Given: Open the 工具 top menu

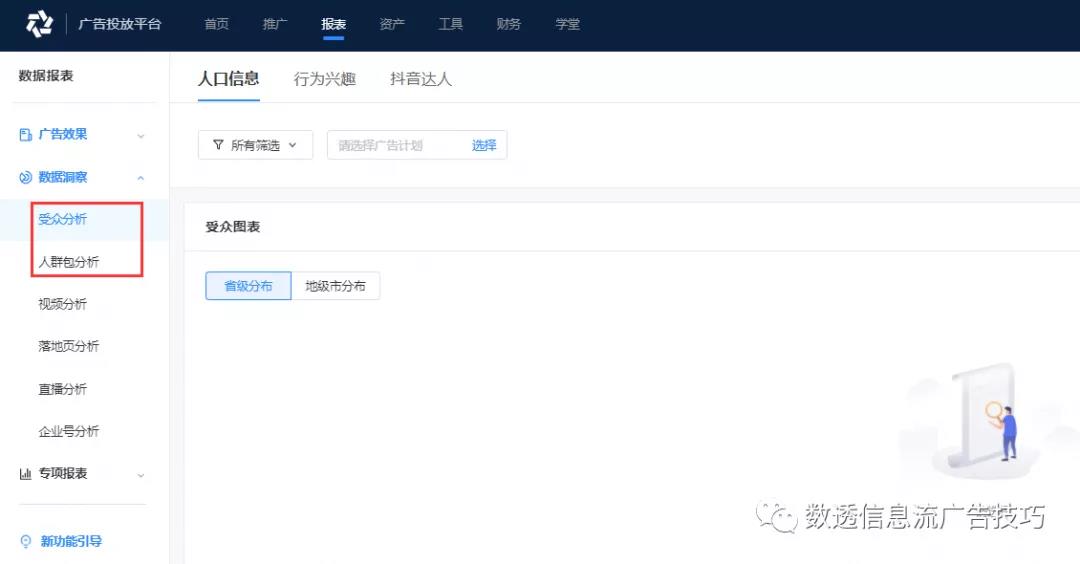Looking at the screenshot, I should coord(450,24).
